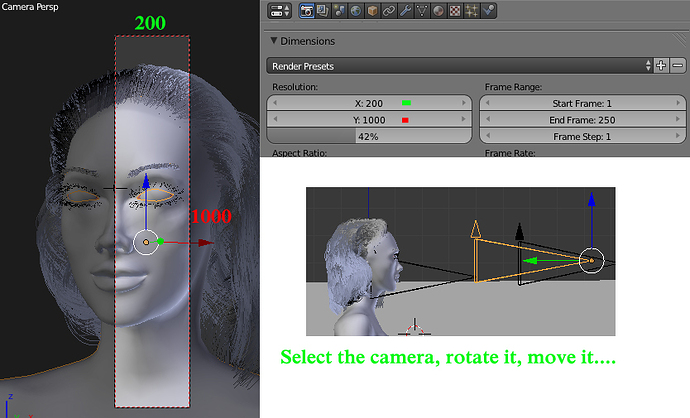Click the Camera Persp view label

(x=30, y=7)
